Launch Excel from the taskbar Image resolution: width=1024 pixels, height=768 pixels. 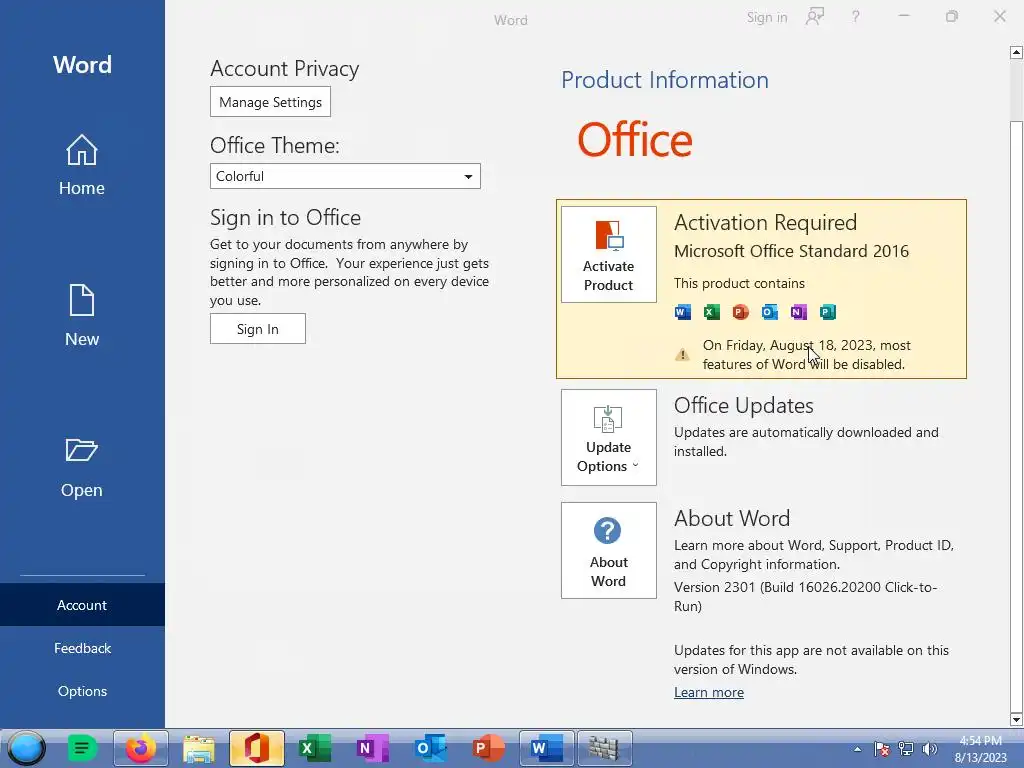click(x=314, y=748)
